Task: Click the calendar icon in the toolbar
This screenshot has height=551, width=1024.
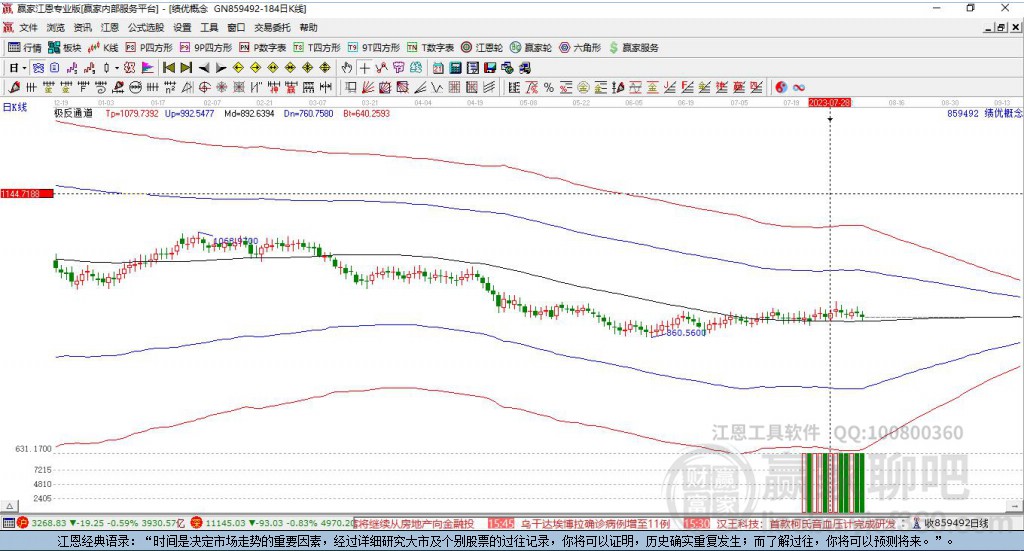Action: pos(438,68)
